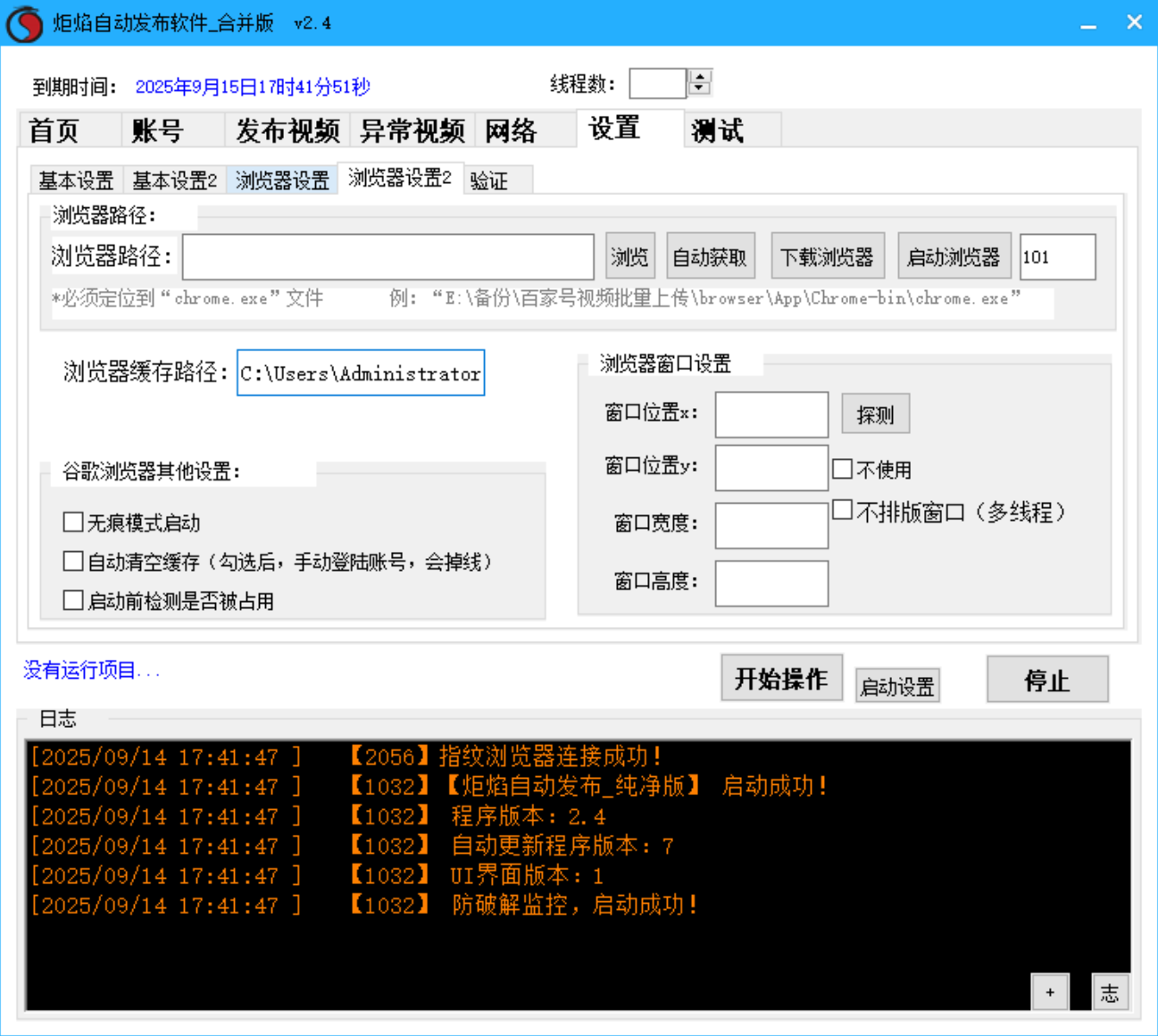Image resolution: width=1158 pixels, height=1036 pixels.
Task: Tick the 不使用 checkbox
Action: tap(842, 469)
